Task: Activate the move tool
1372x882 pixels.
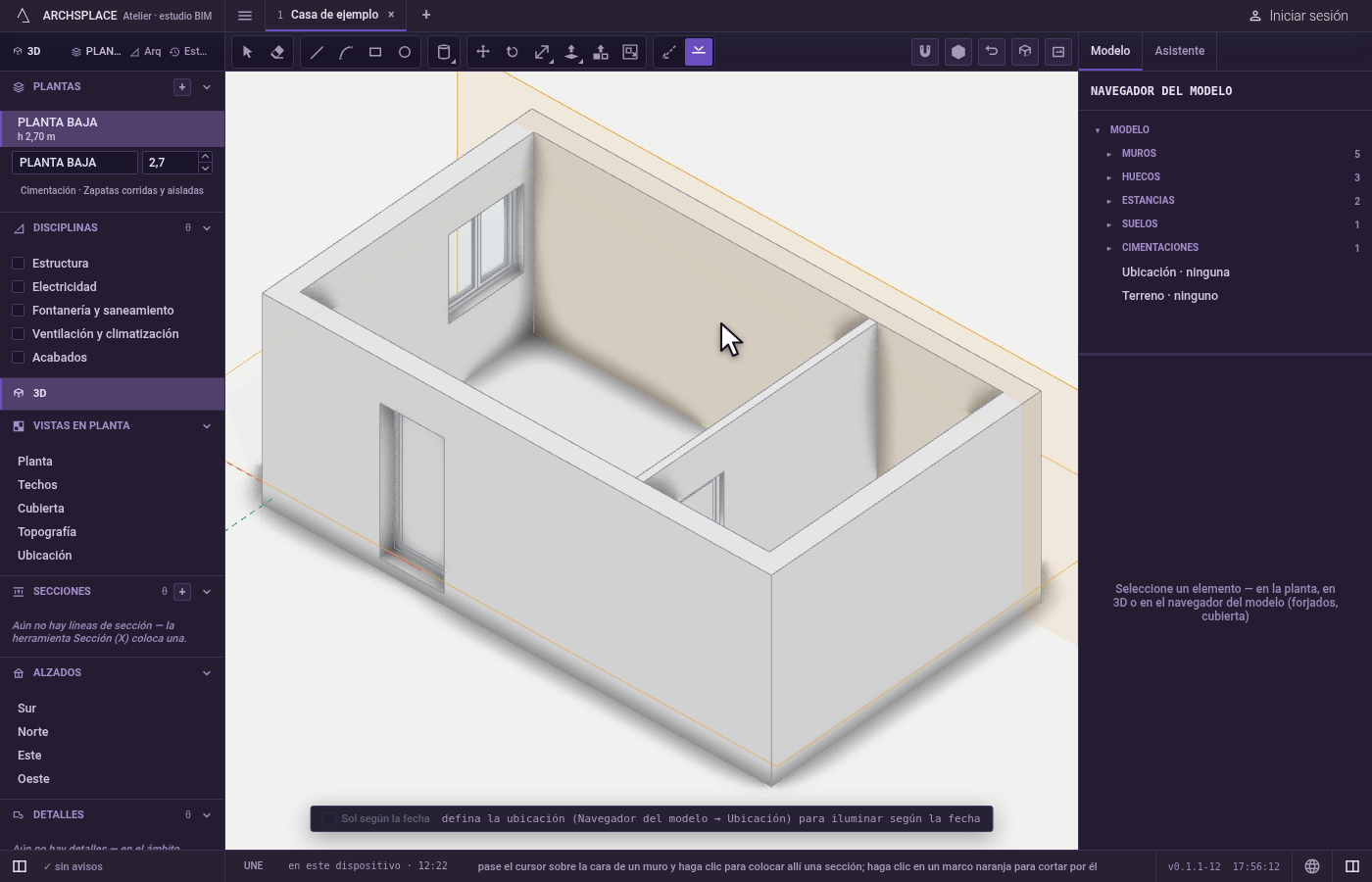Action: (x=483, y=52)
